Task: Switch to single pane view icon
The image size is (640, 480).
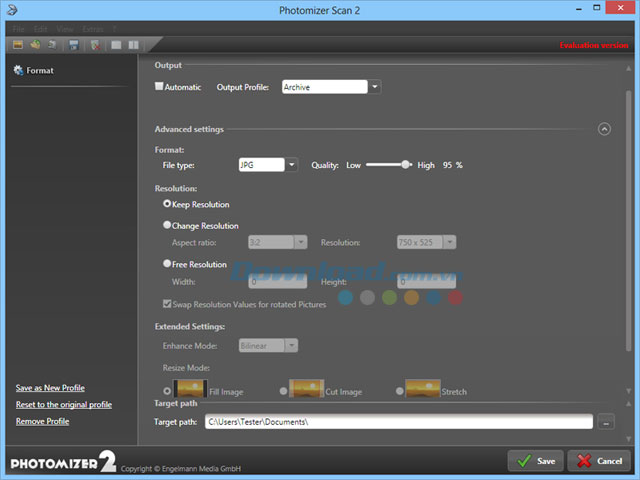Action: point(116,45)
